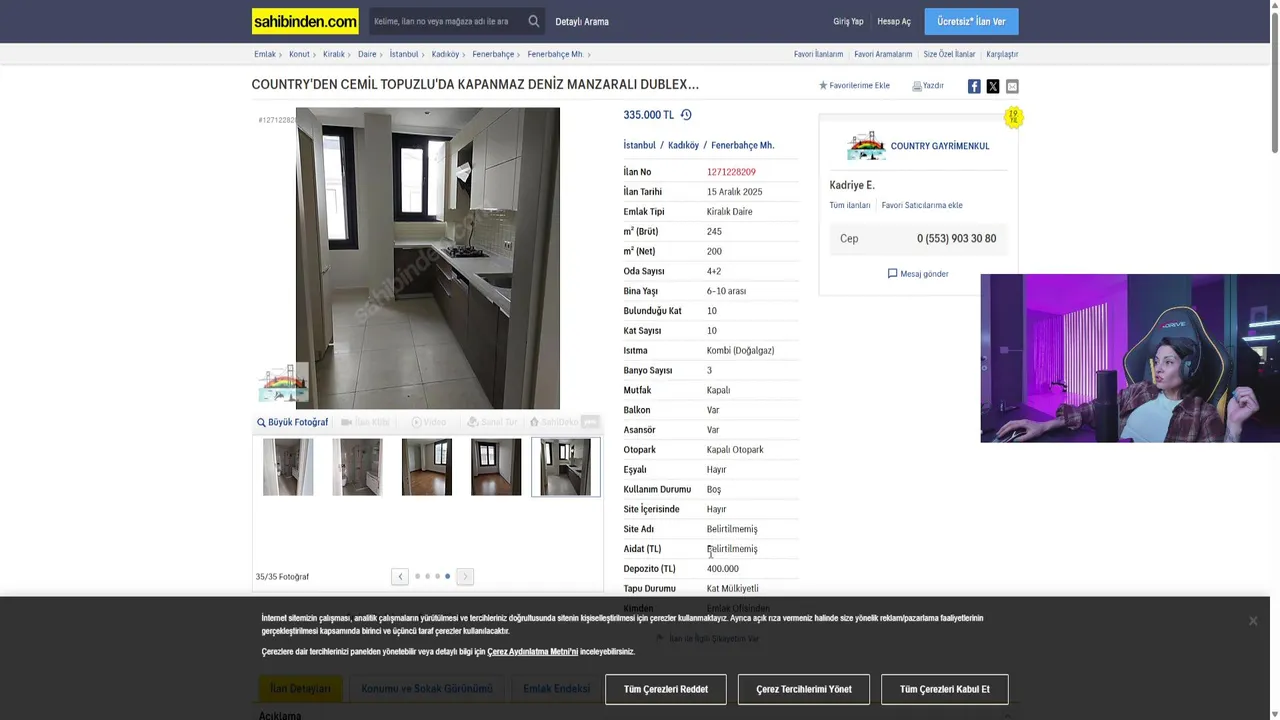Share listing on X icon
Viewport: 1280px width, 720px height.
click(993, 86)
